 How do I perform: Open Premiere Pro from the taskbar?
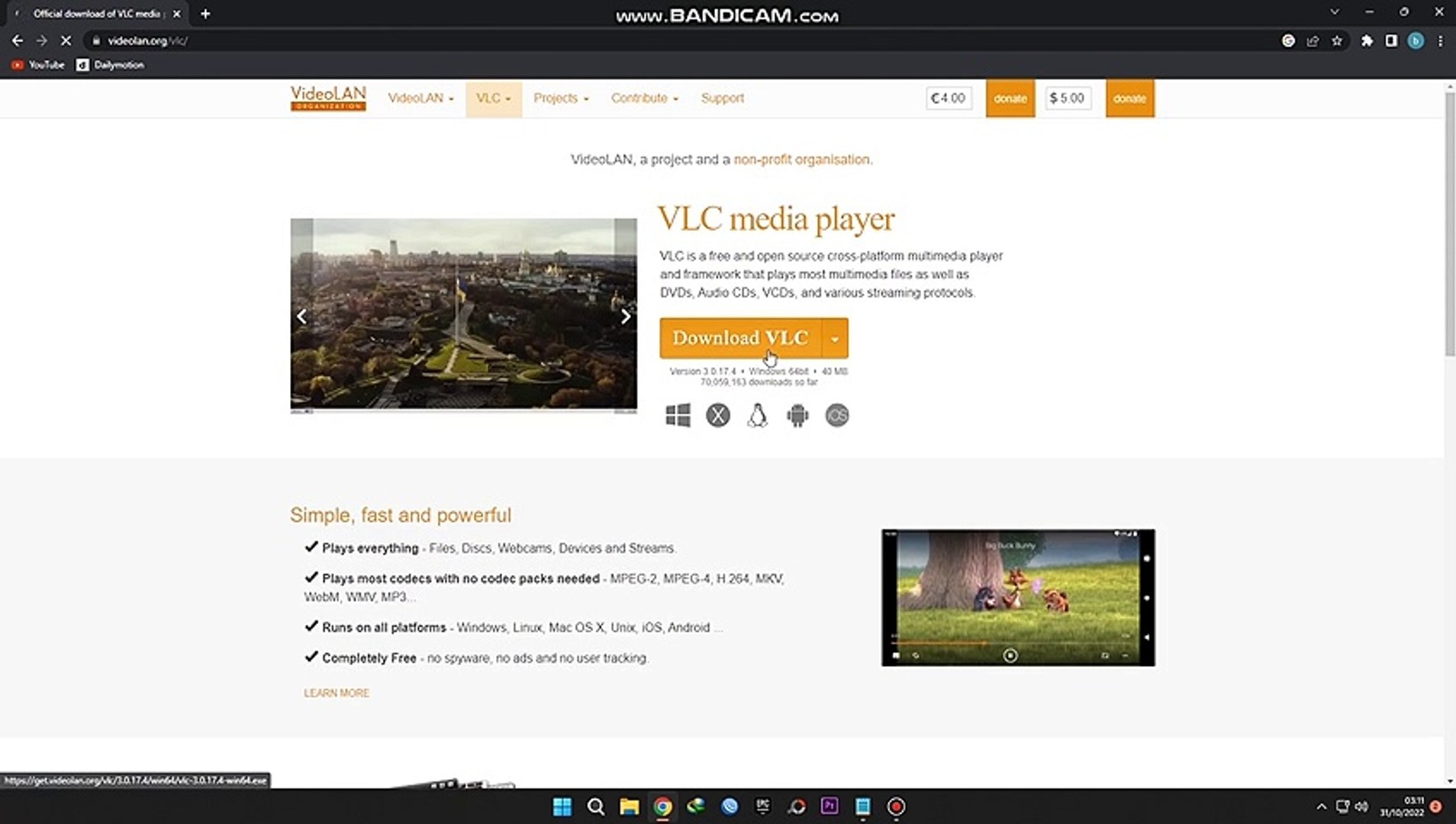[x=829, y=806]
